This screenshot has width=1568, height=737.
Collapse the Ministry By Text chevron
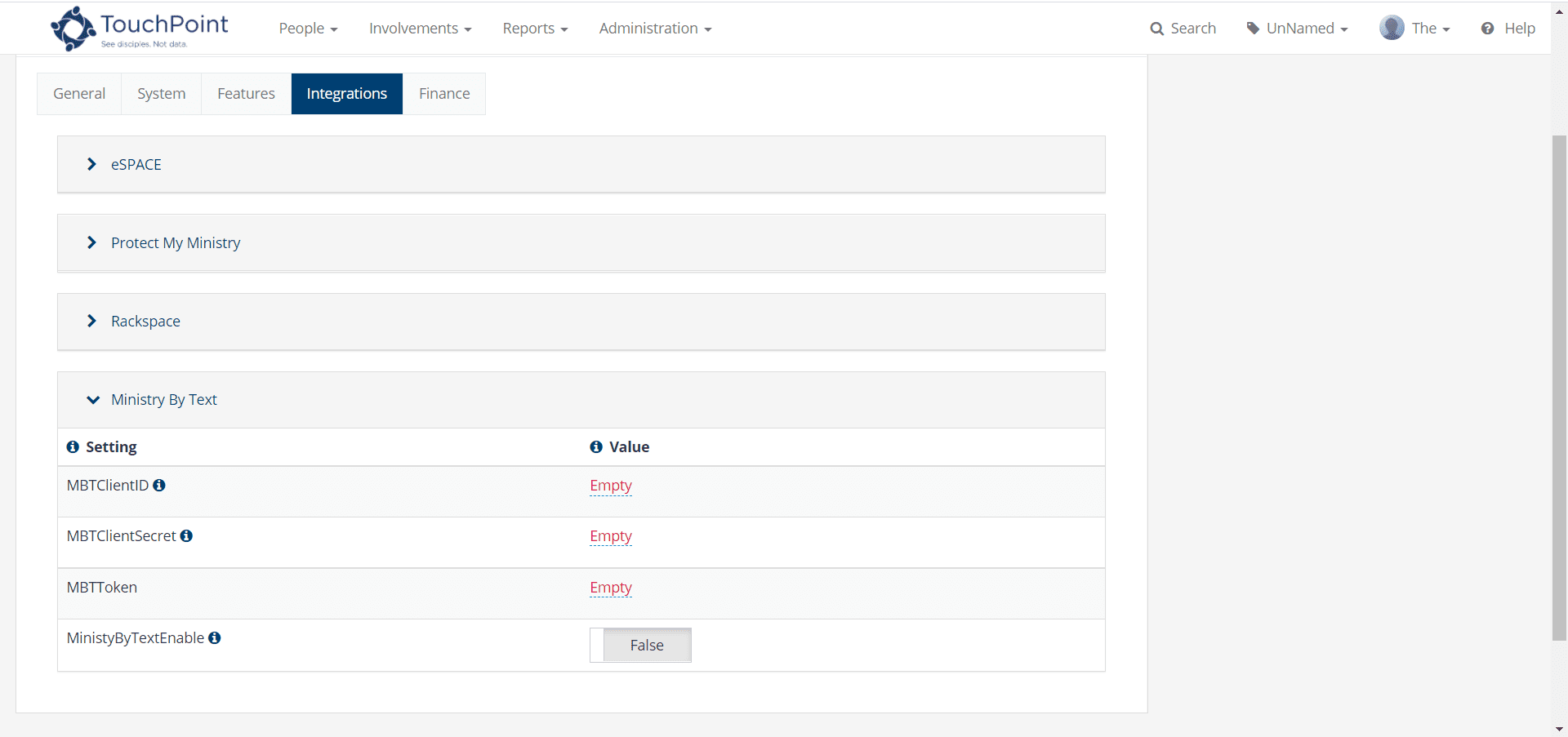point(93,400)
